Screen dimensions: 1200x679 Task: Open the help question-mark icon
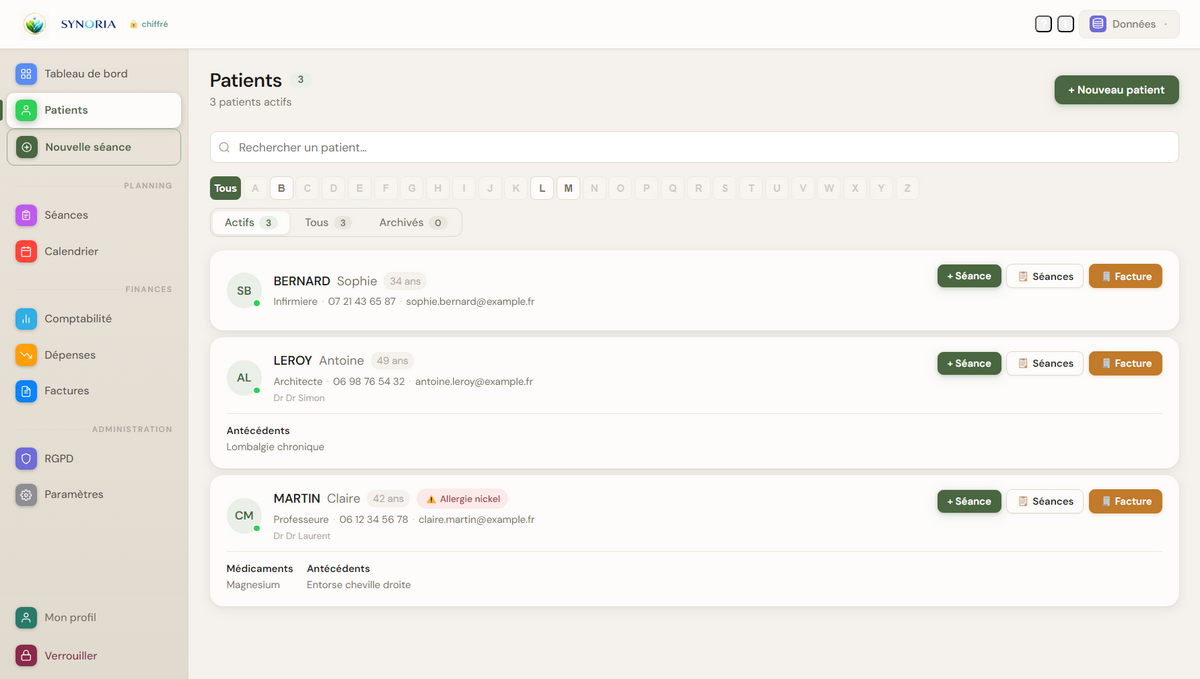(x=1043, y=24)
